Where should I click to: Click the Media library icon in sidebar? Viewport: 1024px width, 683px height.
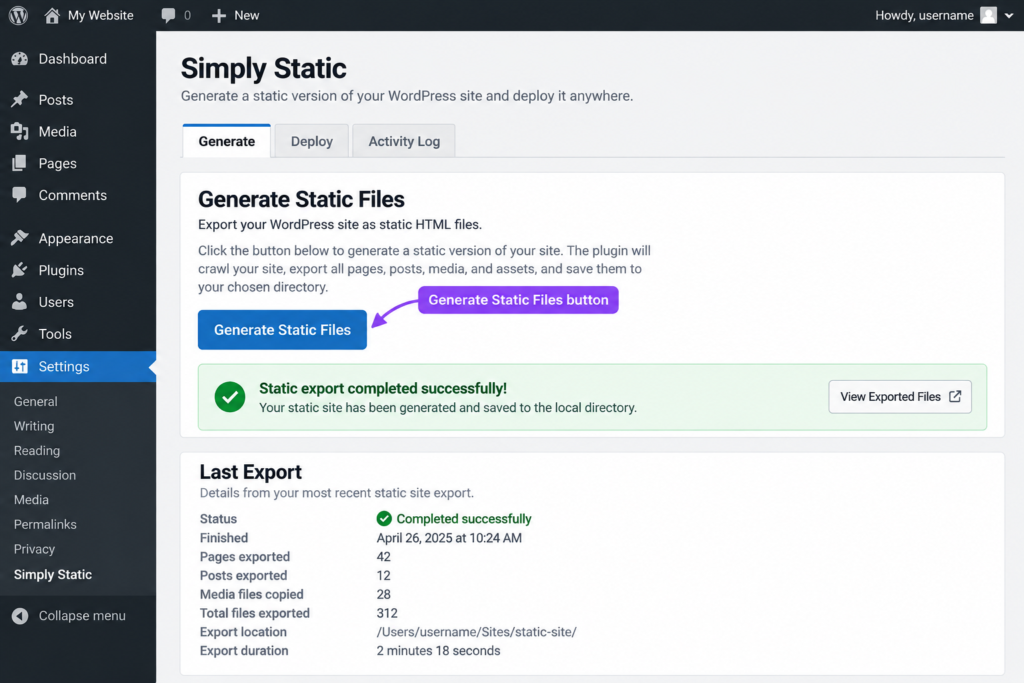point(20,131)
